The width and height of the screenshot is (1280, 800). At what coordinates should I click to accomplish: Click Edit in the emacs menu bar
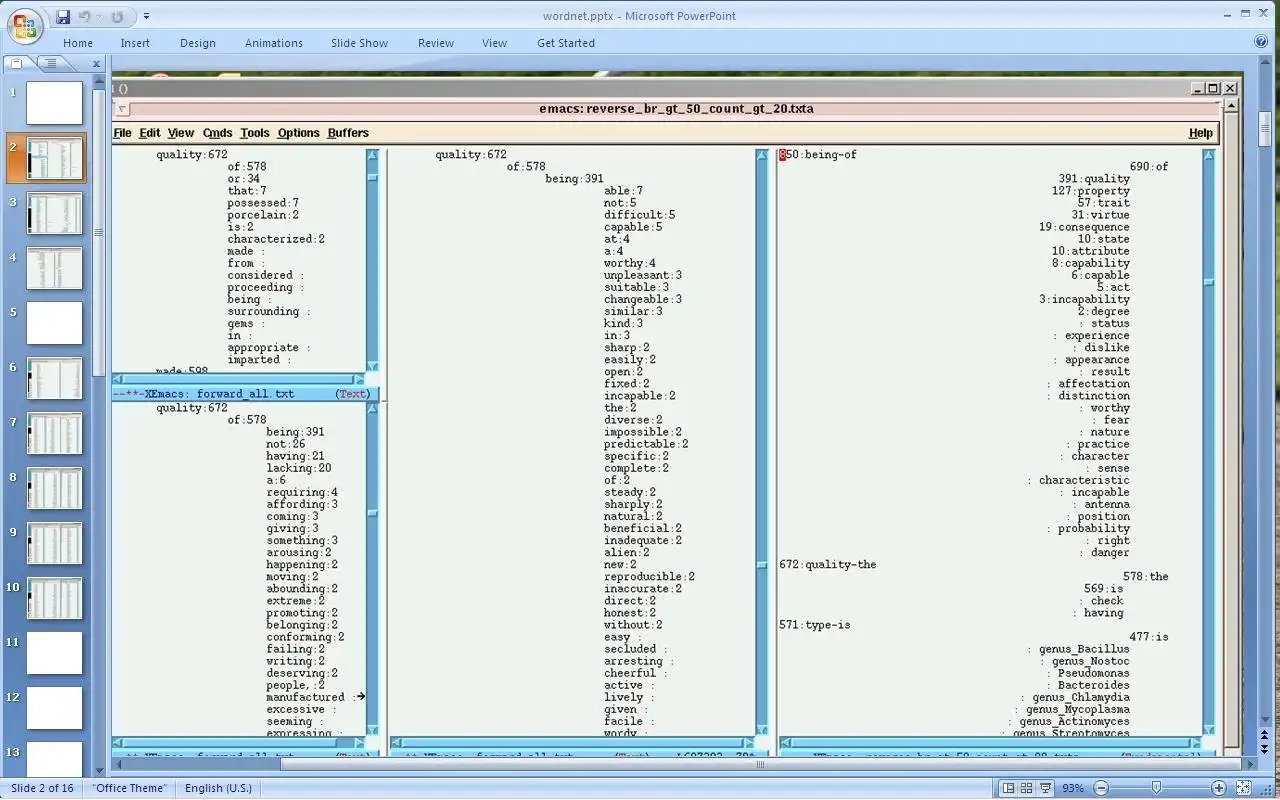[149, 133]
